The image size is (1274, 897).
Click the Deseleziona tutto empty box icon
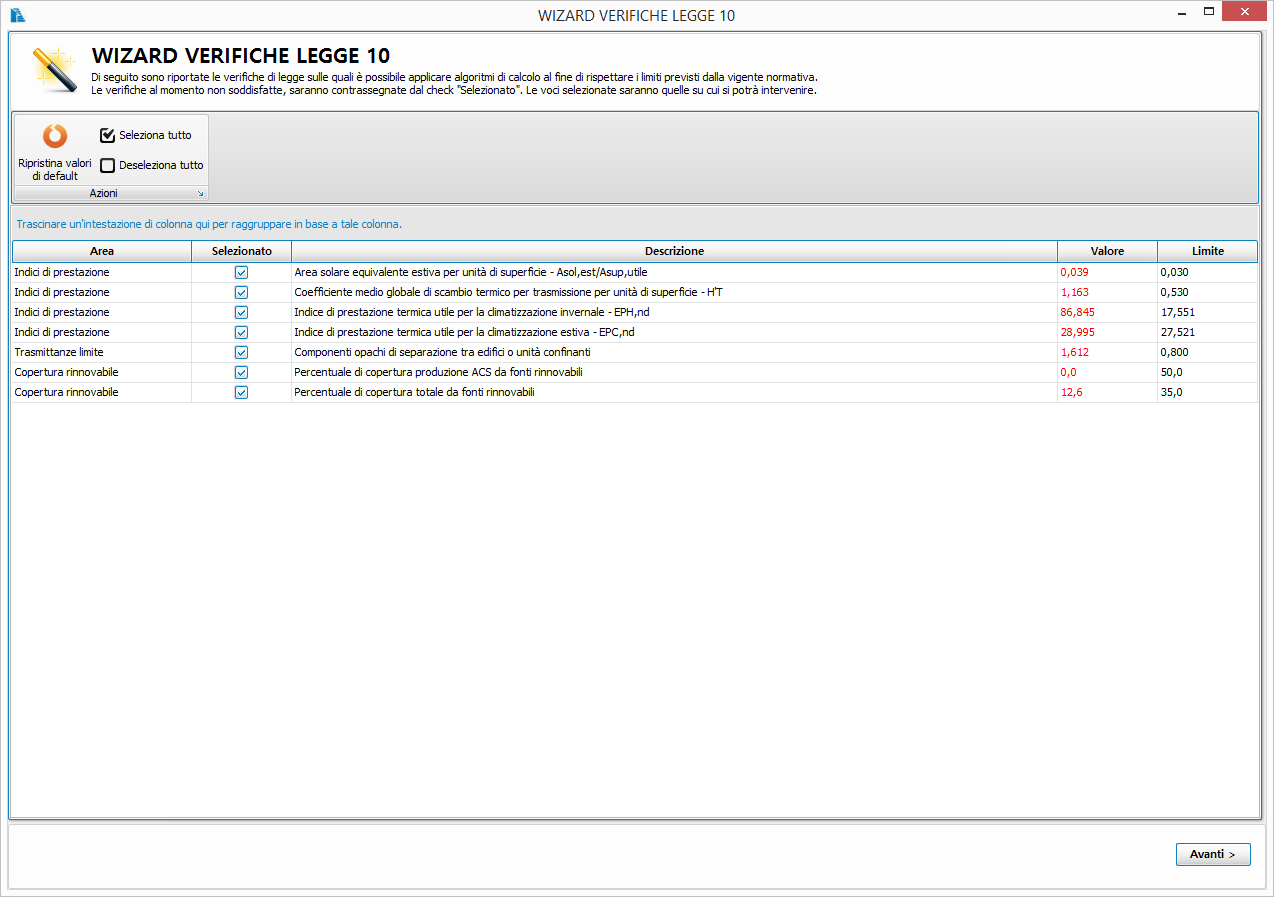pyautogui.click(x=108, y=166)
